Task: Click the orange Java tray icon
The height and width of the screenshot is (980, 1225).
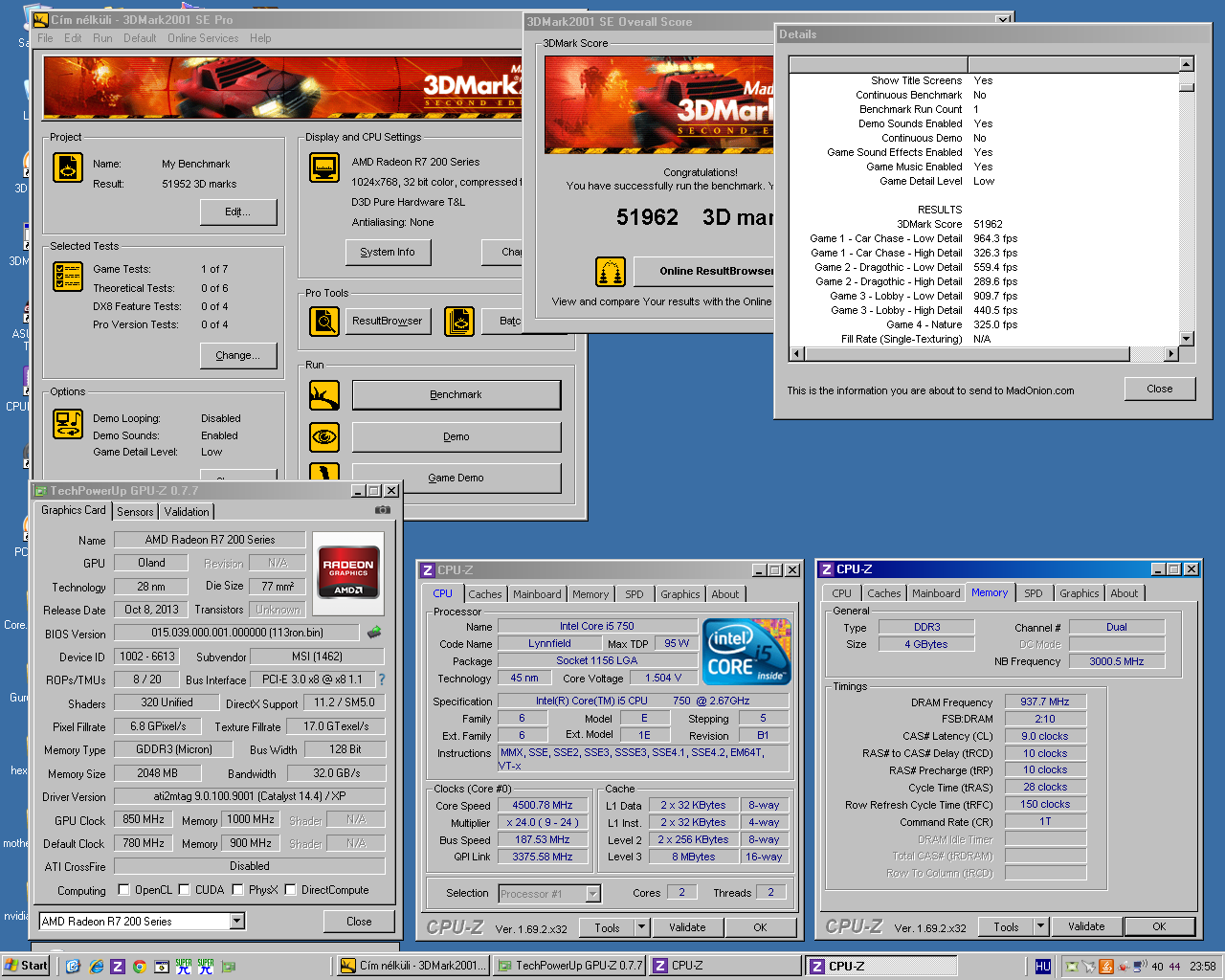Action: (1106, 967)
